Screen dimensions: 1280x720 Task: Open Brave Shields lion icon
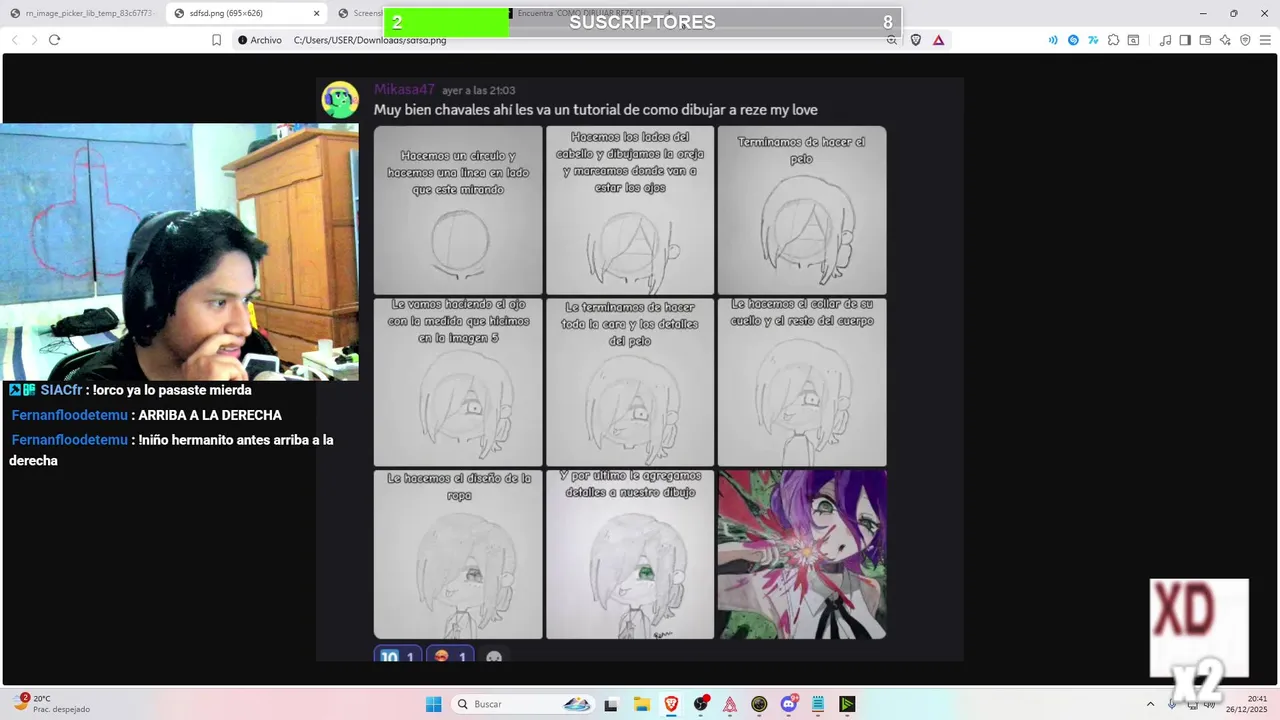pos(915,40)
